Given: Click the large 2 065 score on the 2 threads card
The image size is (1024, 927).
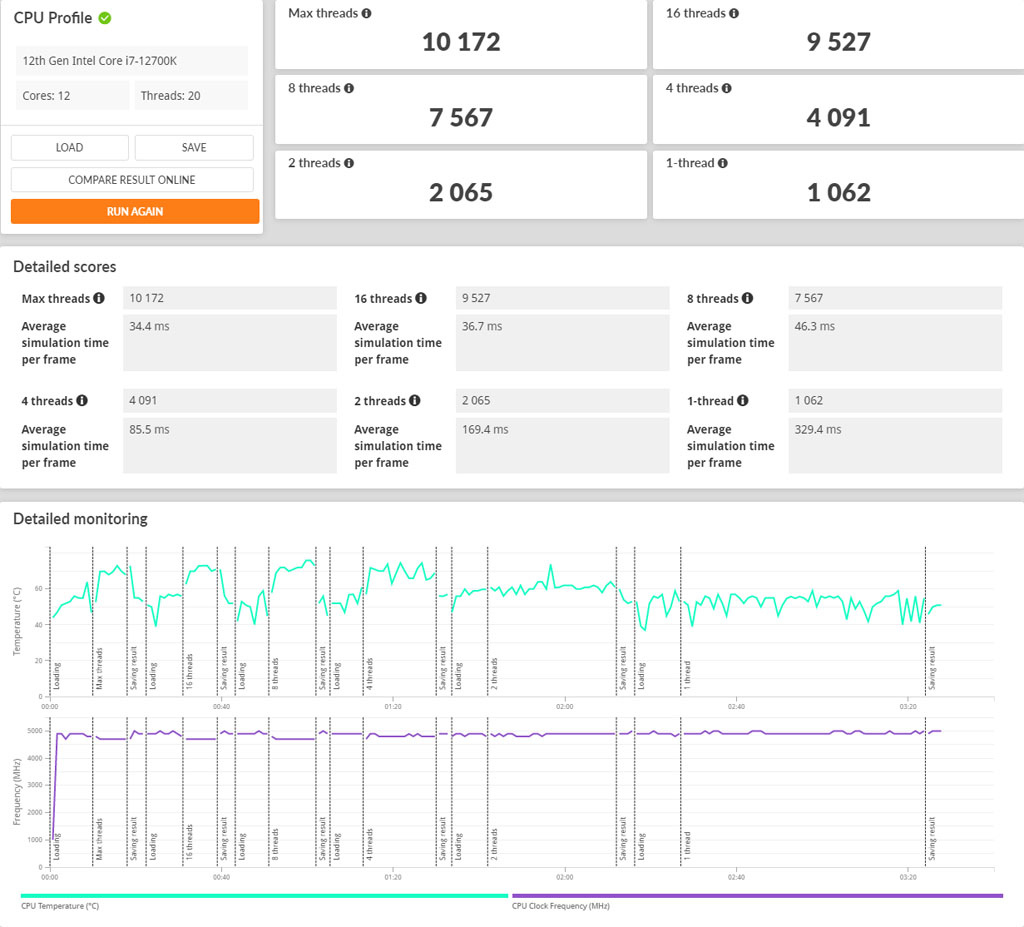Looking at the screenshot, I should tap(461, 193).
